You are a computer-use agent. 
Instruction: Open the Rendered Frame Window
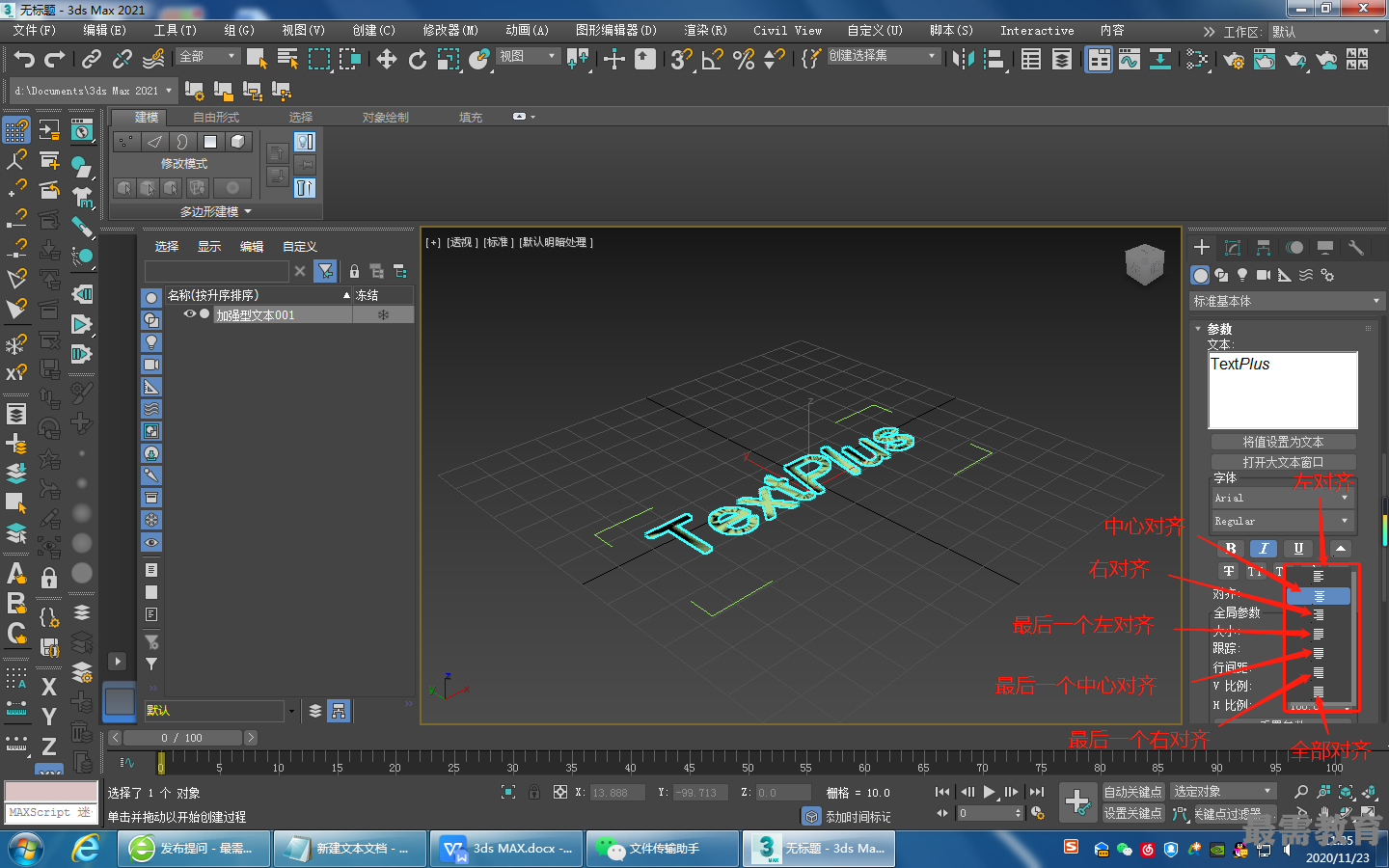tap(1265, 59)
